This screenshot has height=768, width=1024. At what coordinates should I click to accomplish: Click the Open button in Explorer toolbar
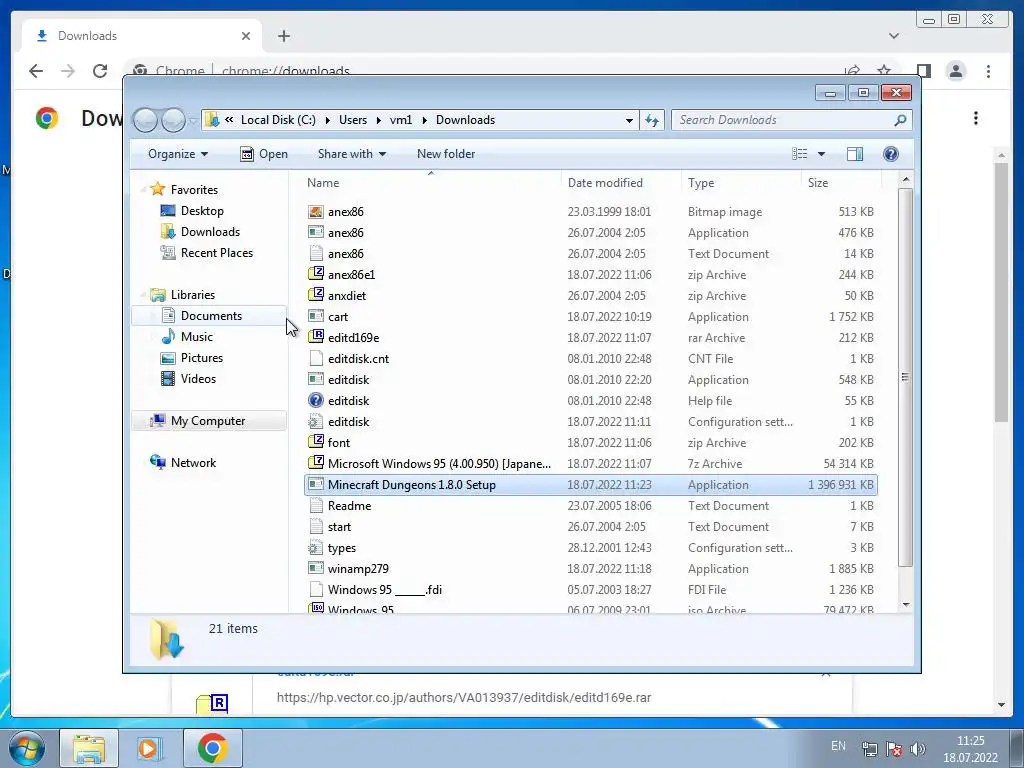(264, 154)
